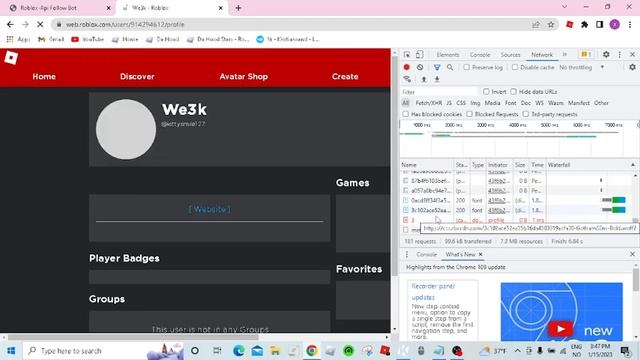Check Blocked Requests checkbox

[x=469, y=114]
